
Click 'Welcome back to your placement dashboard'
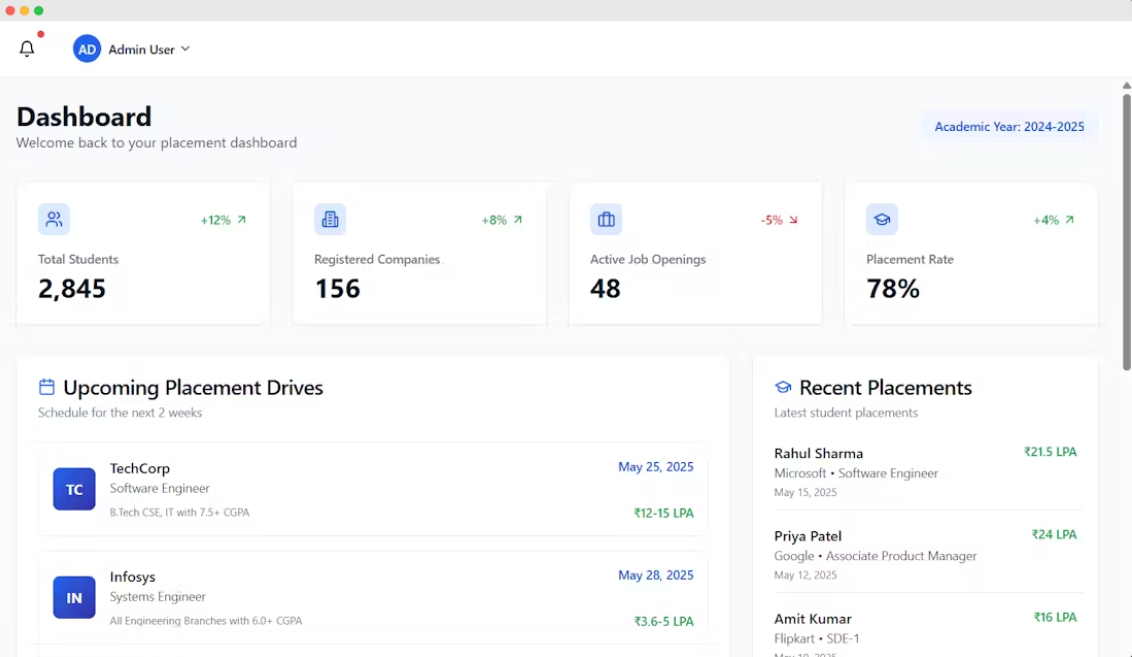[x=157, y=142]
